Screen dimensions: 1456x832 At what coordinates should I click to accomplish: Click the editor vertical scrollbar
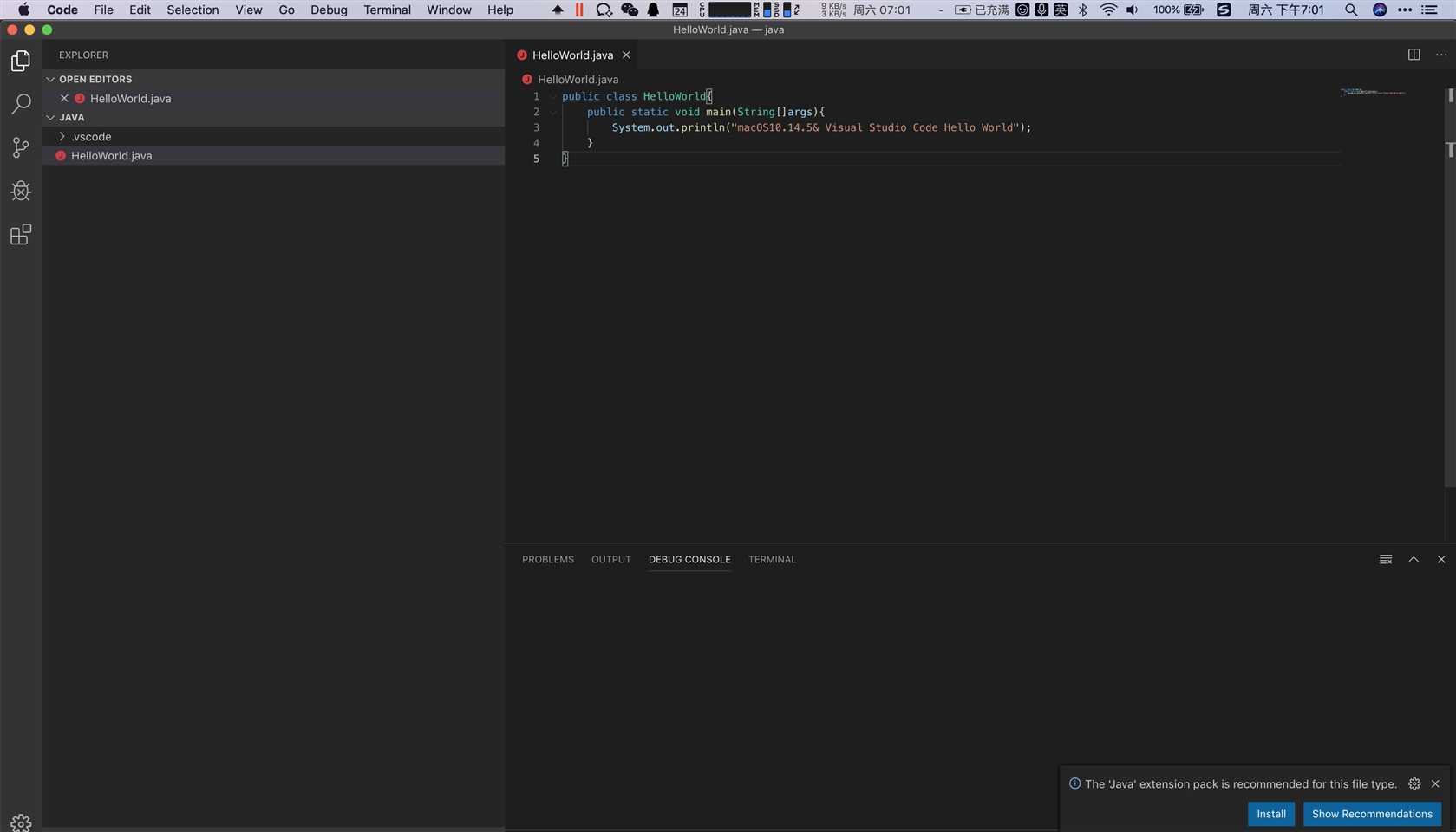pos(1450,286)
